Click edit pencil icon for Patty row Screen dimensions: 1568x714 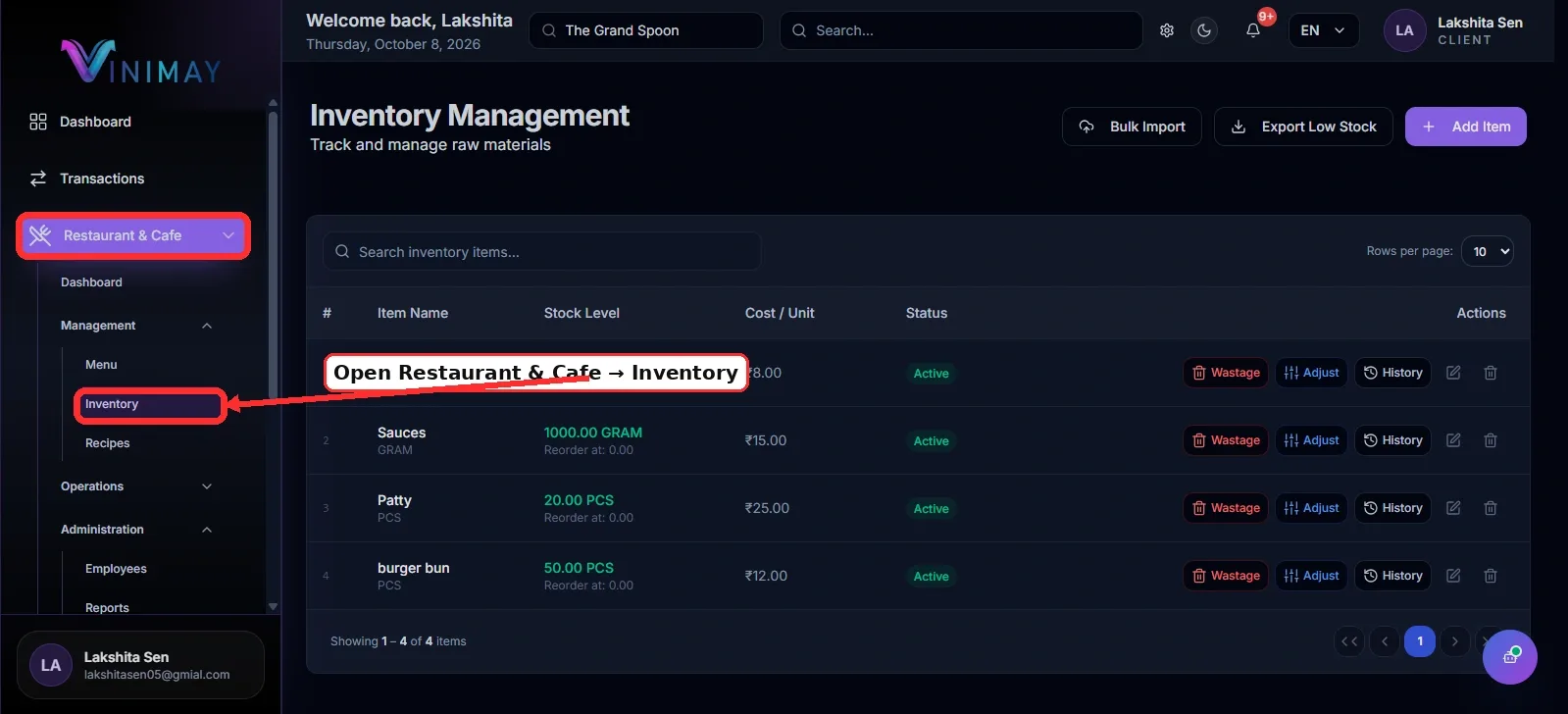click(x=1453, y=508)
